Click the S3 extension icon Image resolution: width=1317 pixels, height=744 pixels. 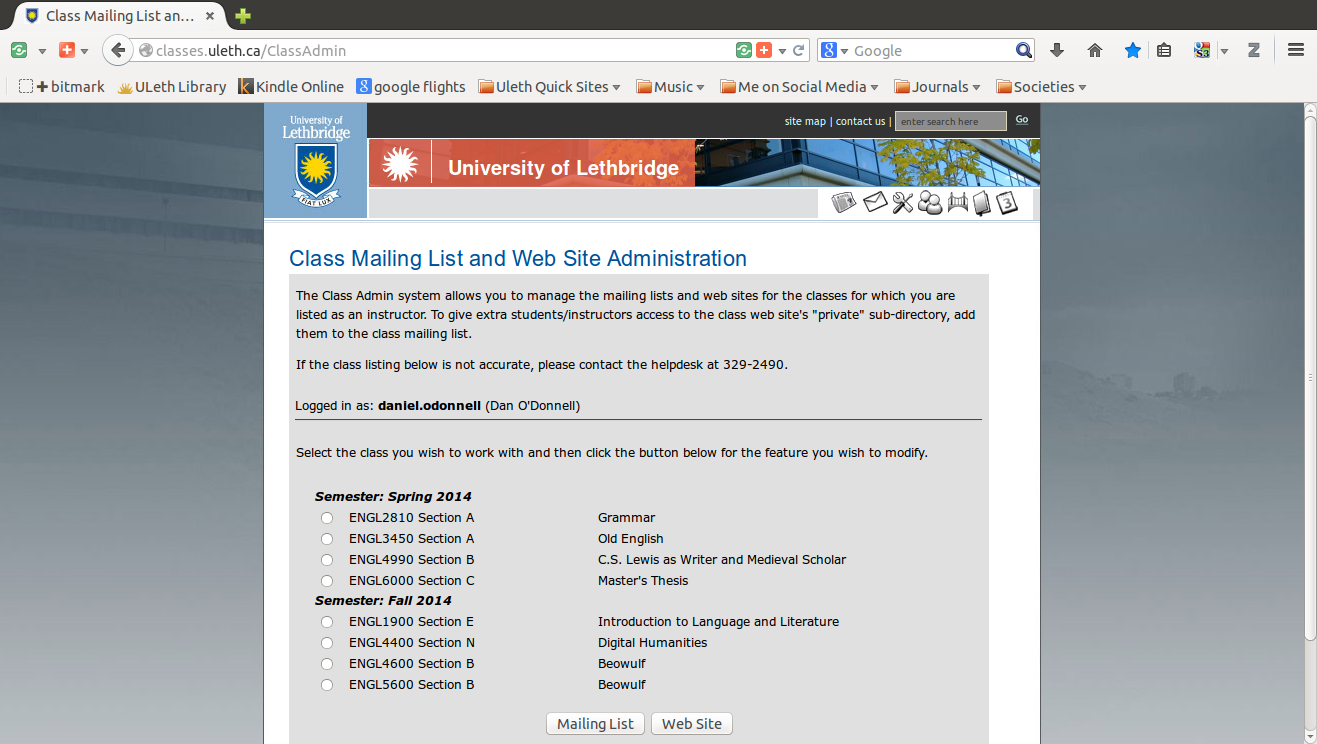pyautogui.click(x=1202, y=50)
